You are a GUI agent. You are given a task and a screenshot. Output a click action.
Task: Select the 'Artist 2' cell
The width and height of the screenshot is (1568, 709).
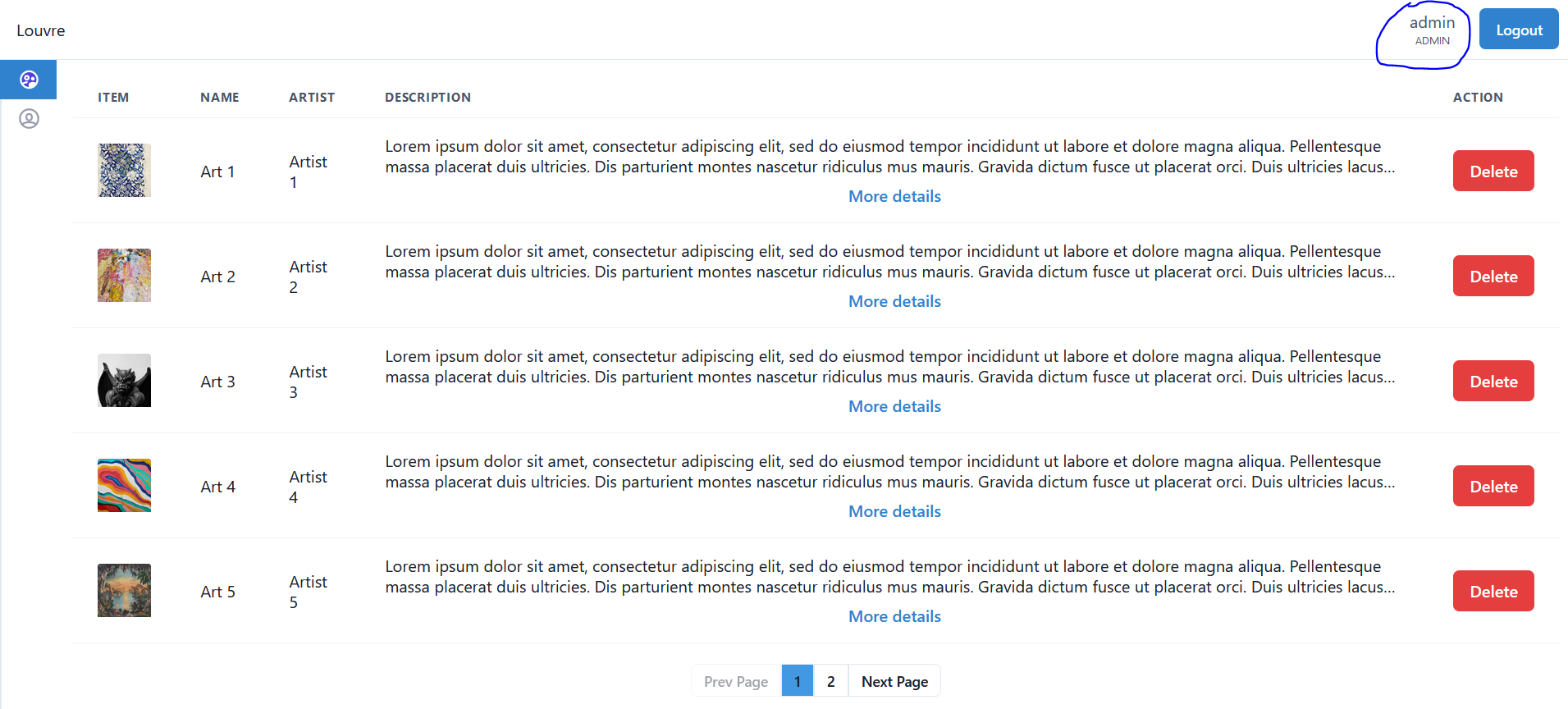tap(308, 277)
